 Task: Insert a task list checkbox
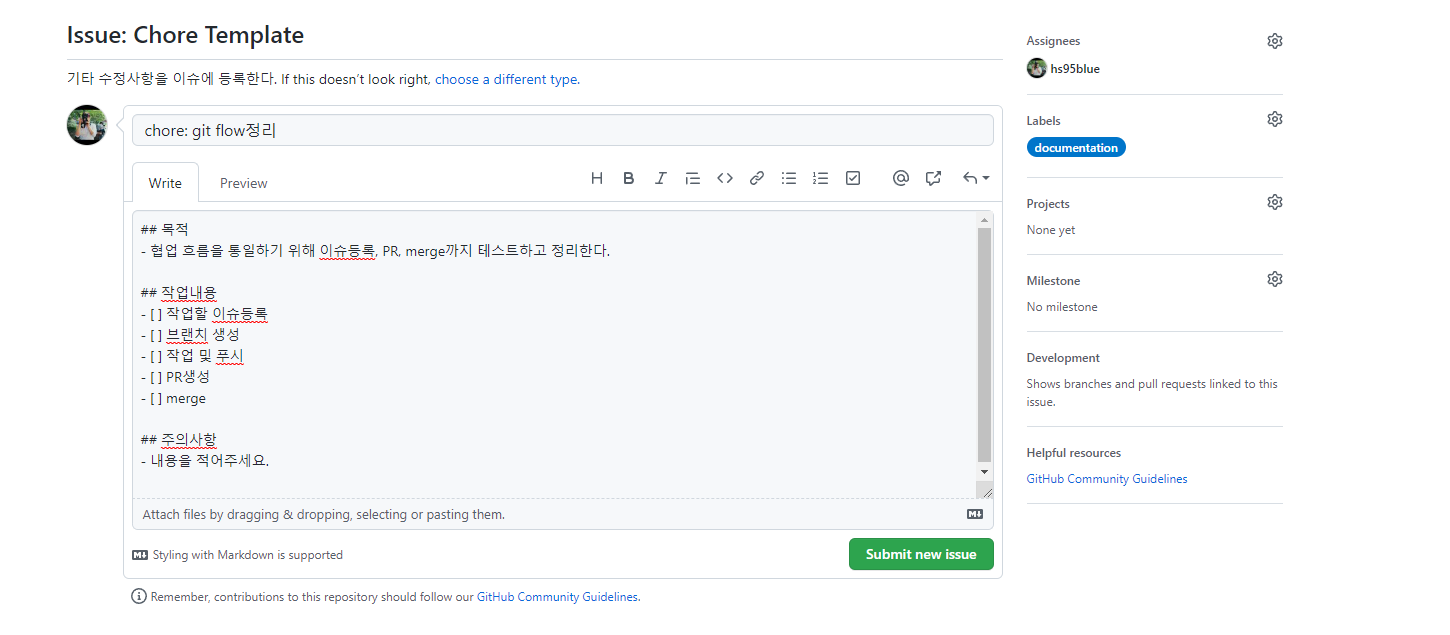[852, 178]
